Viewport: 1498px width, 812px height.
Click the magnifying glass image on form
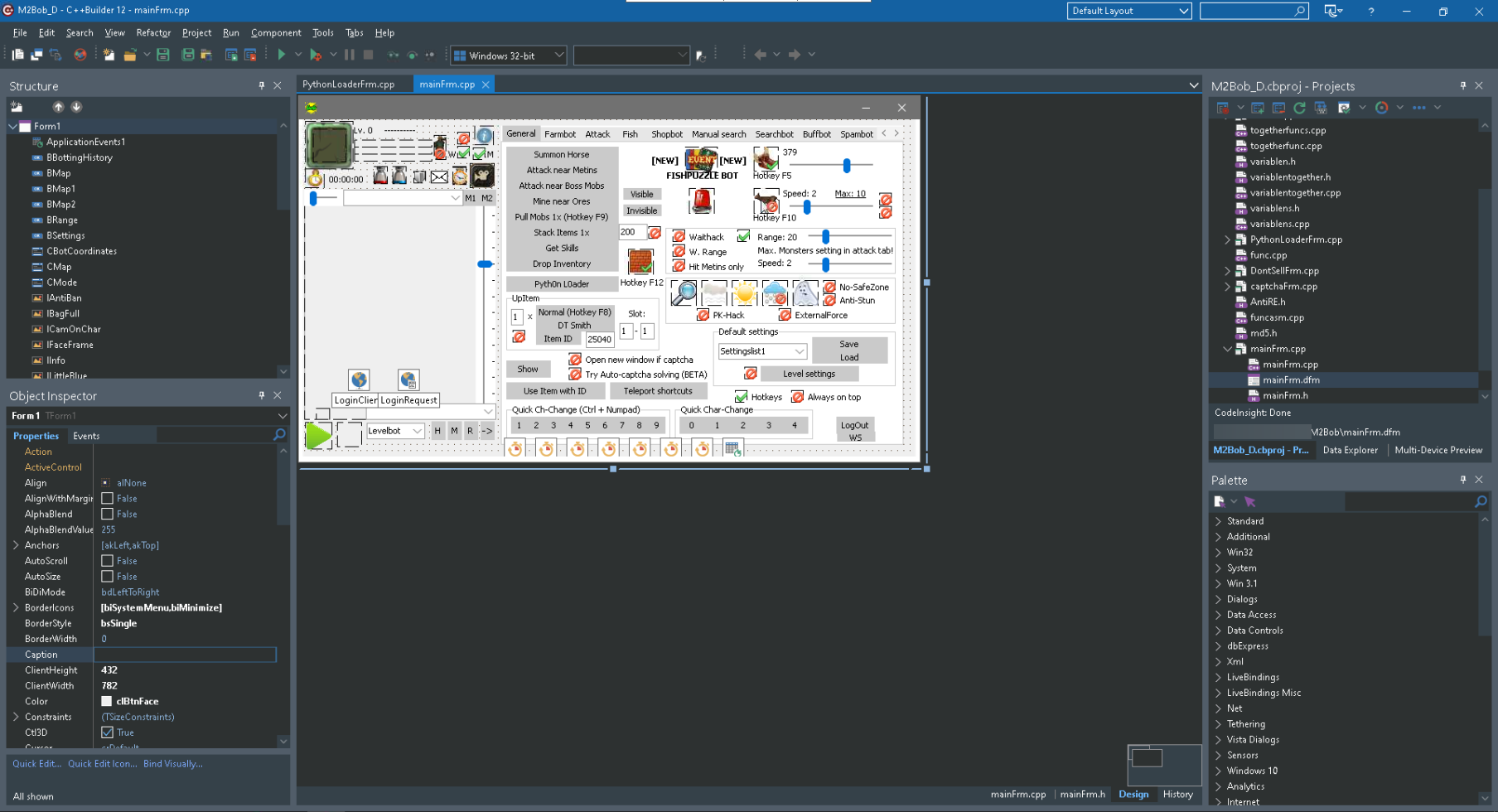(684, 293)
